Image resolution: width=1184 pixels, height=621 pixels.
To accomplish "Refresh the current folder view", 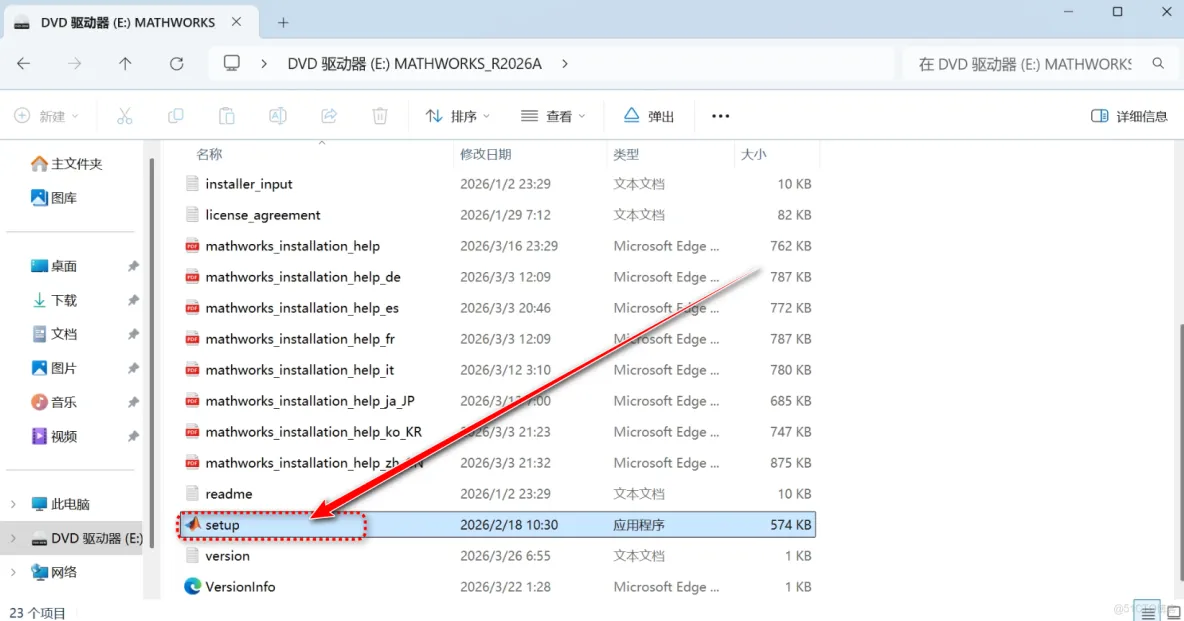I will pos(177,63).
